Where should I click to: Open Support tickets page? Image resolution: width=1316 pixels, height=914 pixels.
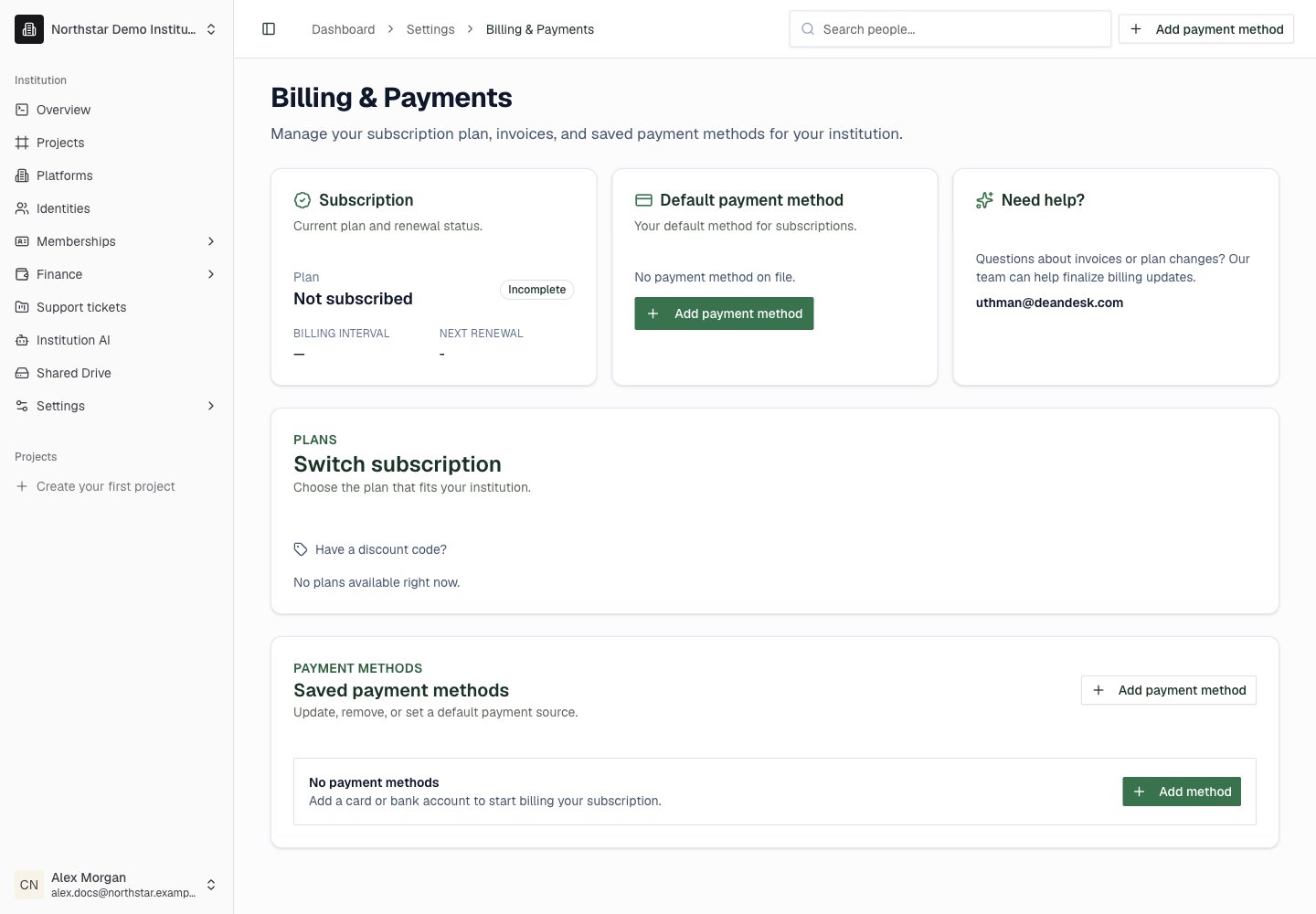pos(117,307)
